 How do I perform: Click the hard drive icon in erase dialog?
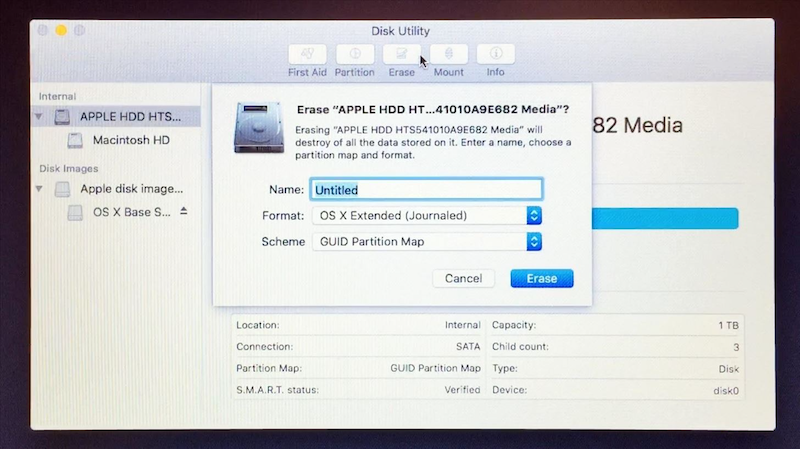tap(258, 127)
